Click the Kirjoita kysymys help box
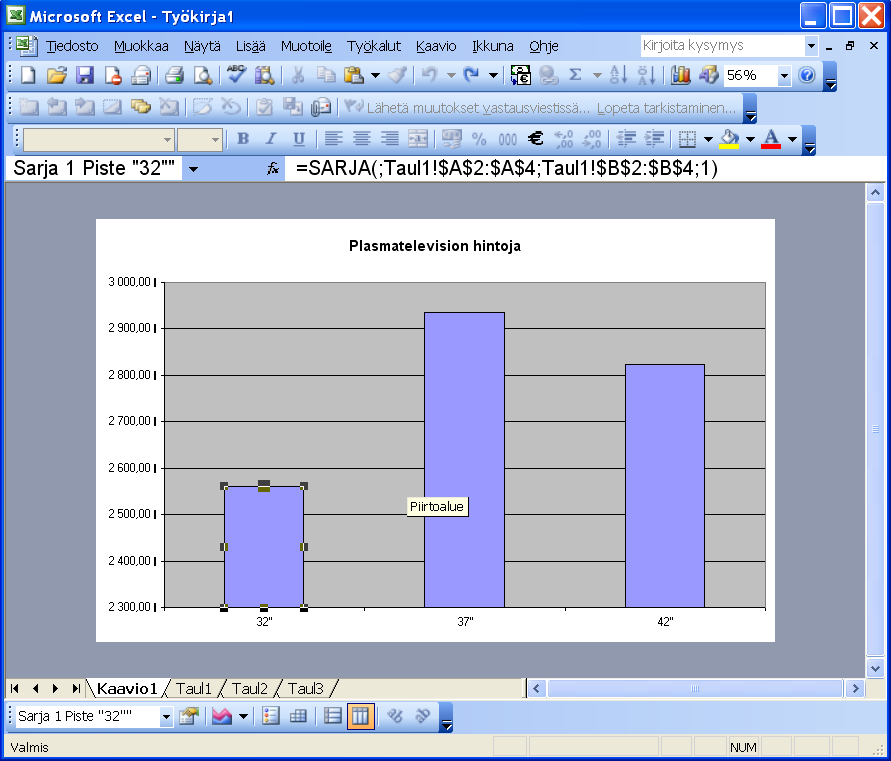This screenshot has height=761, width=891. [722, 45]
